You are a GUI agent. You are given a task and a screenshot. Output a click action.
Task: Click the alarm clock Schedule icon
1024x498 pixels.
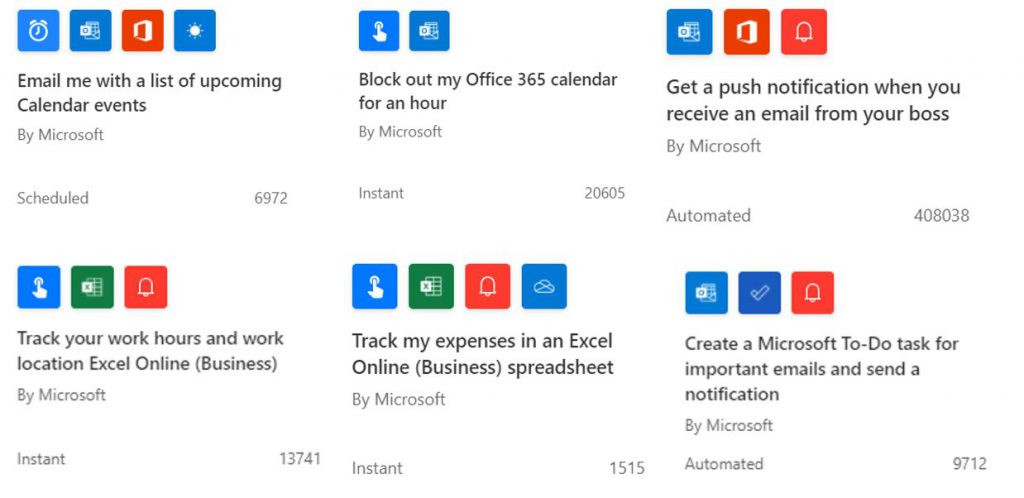click(x=38, y=31)
